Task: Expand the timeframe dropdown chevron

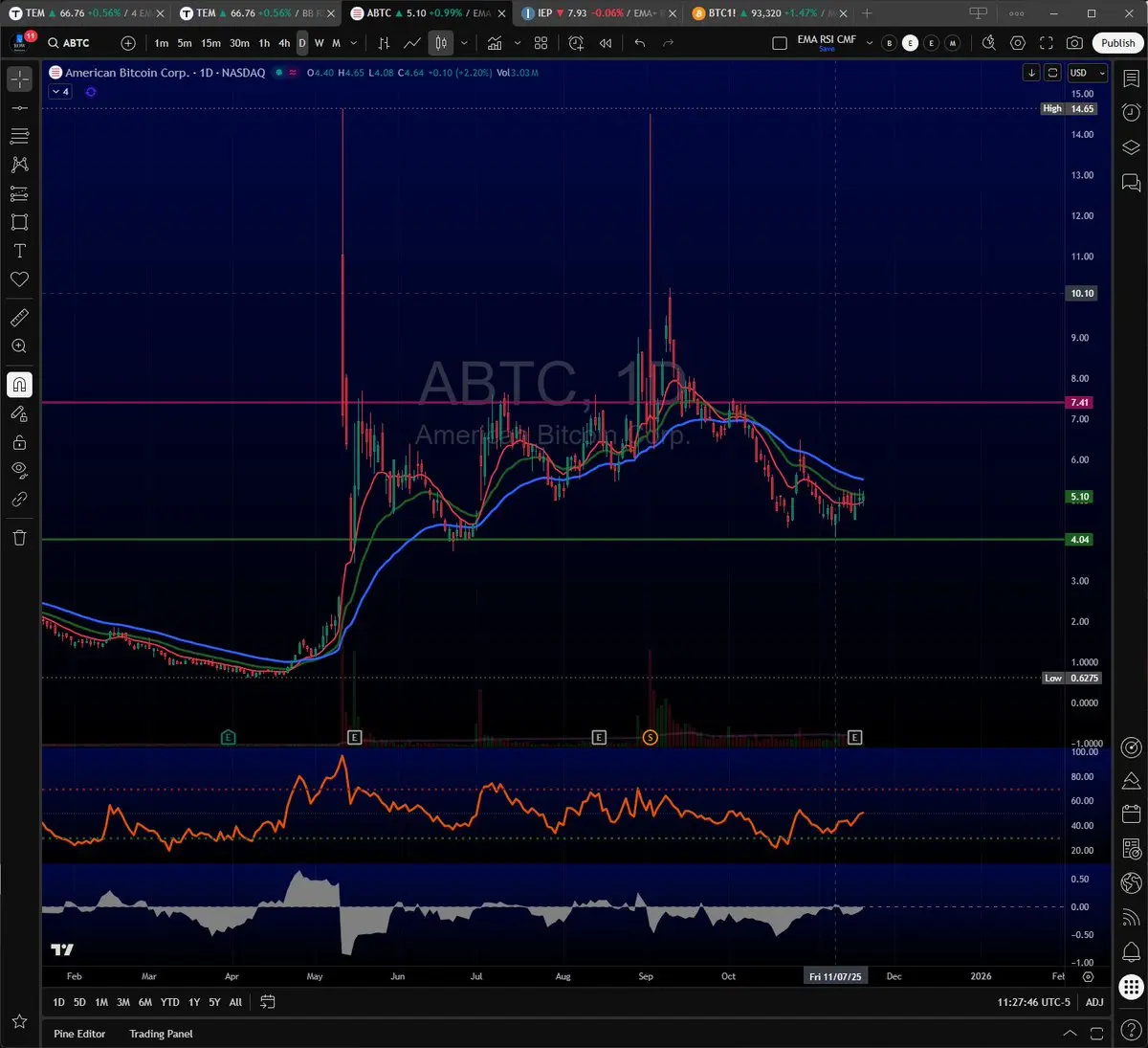Action: (x=354, y=43)
